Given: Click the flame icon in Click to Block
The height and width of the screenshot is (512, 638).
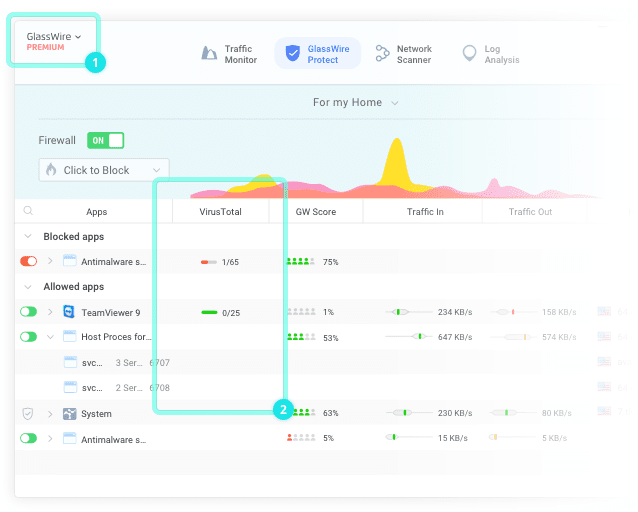Looking at the screenshot, I should [51, 169].
